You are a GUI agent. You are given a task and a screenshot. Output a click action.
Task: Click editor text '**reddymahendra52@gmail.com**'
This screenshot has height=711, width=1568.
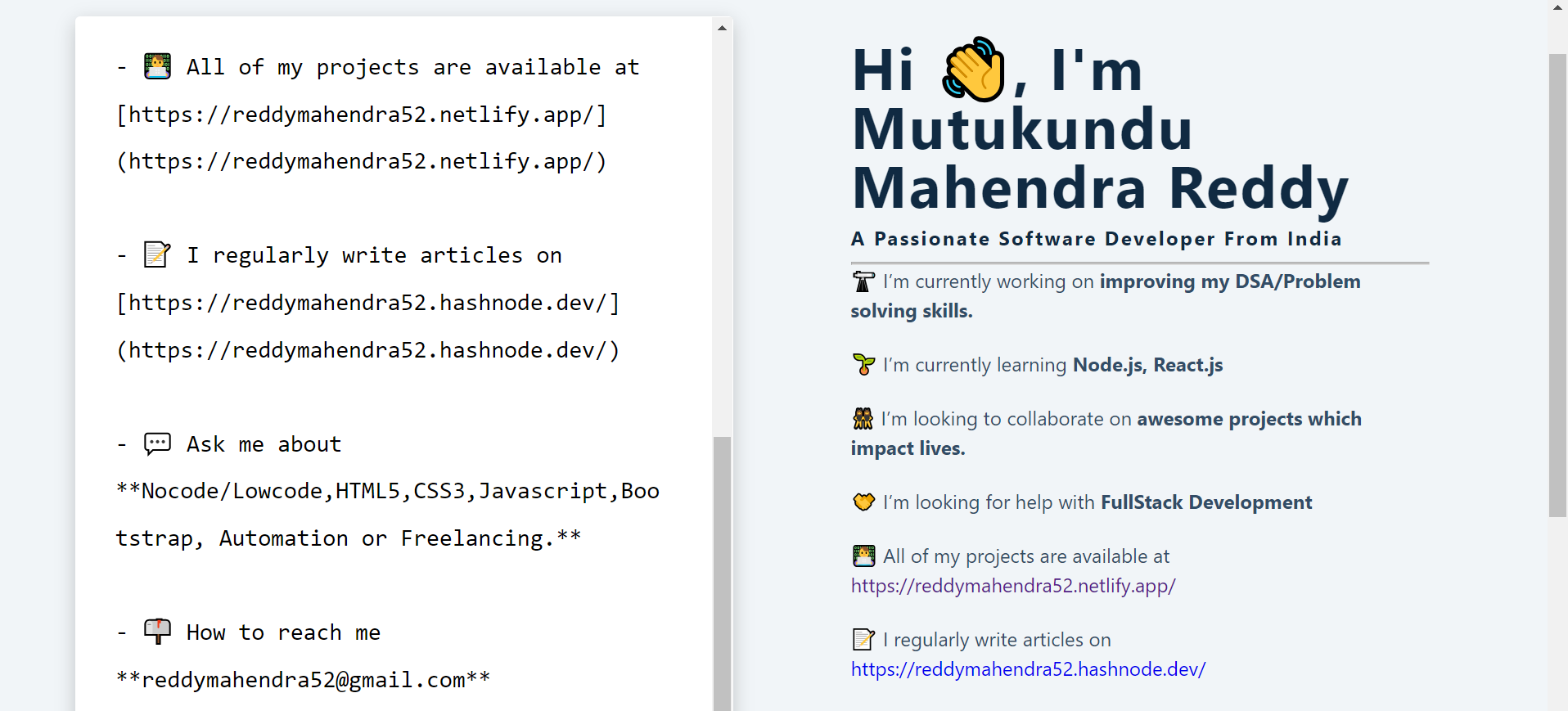(x=303, y=680)
